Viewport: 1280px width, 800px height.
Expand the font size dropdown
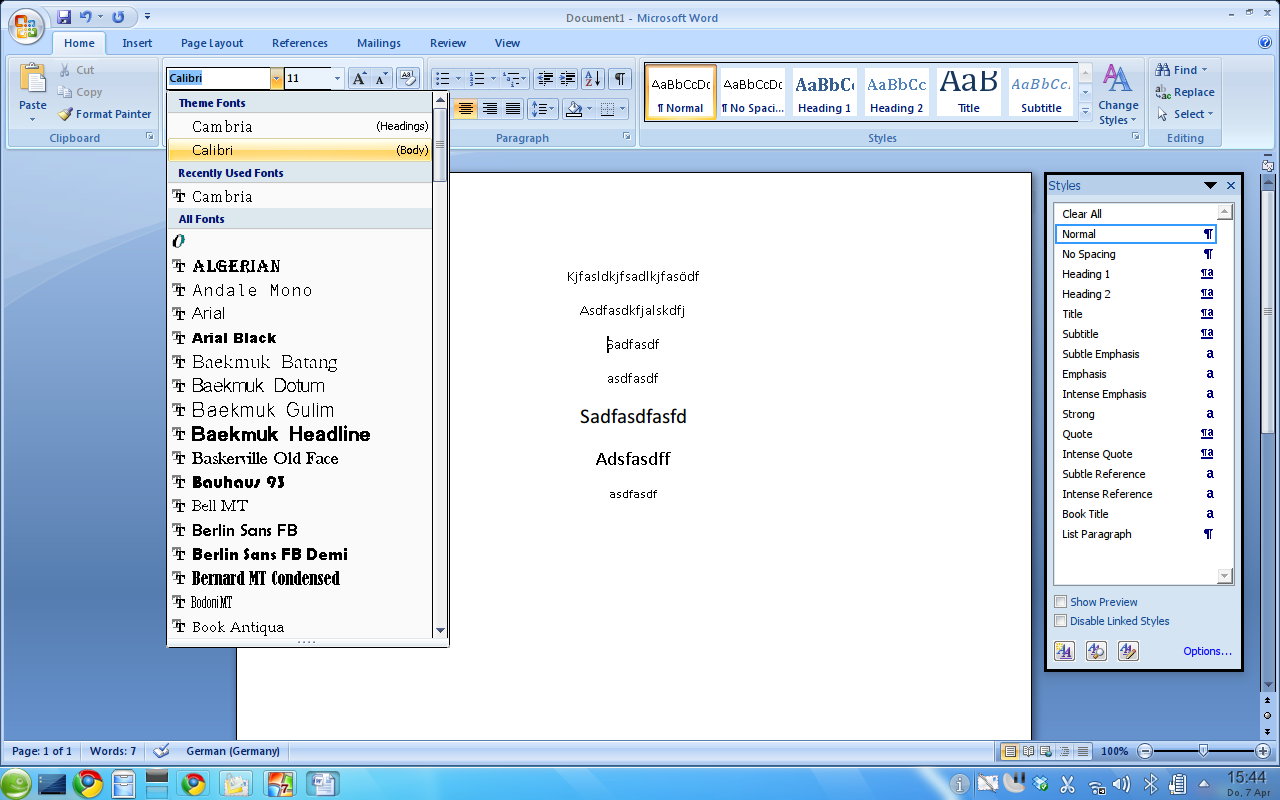point(337,79)
